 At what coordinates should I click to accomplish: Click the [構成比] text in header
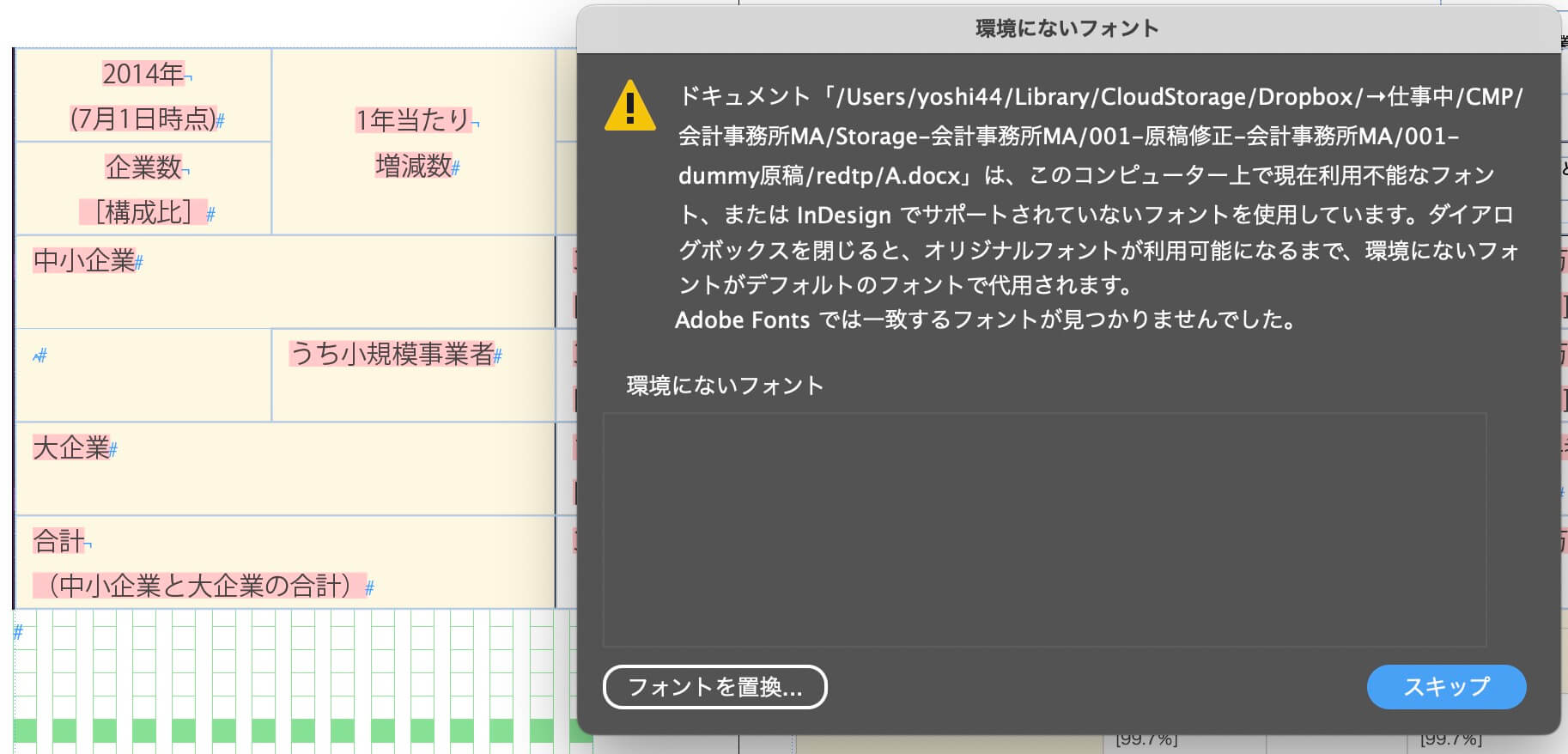[143, 212]
